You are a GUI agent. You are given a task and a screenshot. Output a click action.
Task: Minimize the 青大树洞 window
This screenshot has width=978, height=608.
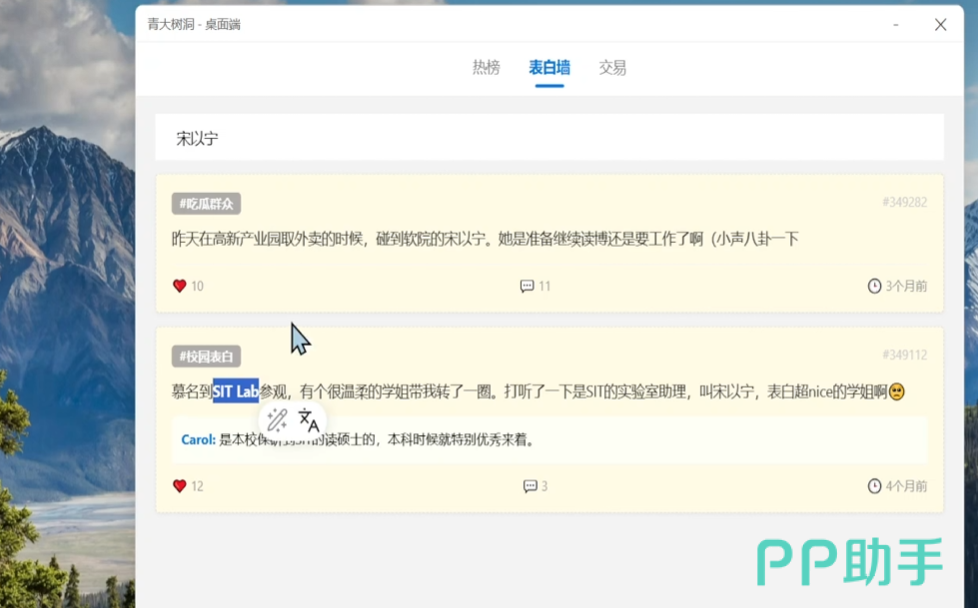897,25
